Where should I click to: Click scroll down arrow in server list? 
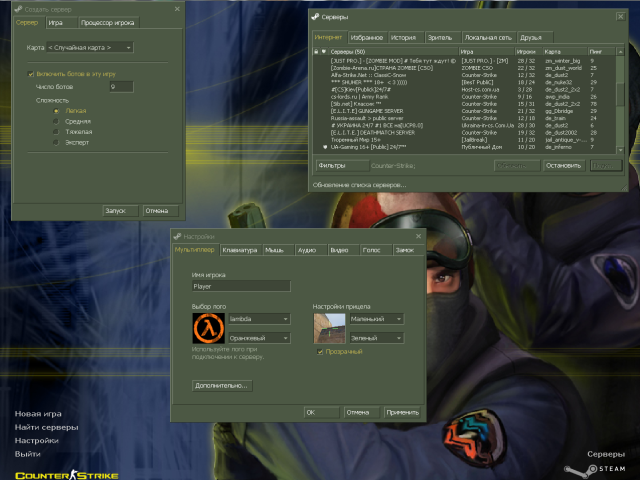(x=620, y=150)
